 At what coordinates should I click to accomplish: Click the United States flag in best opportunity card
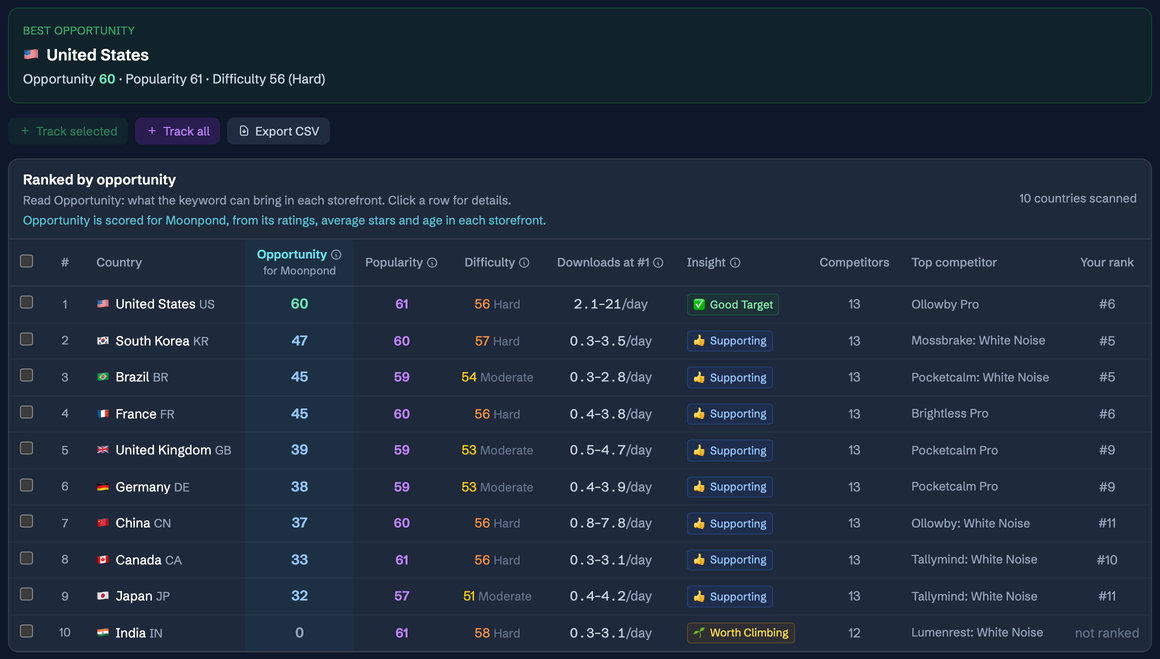[x=31, y=54]
